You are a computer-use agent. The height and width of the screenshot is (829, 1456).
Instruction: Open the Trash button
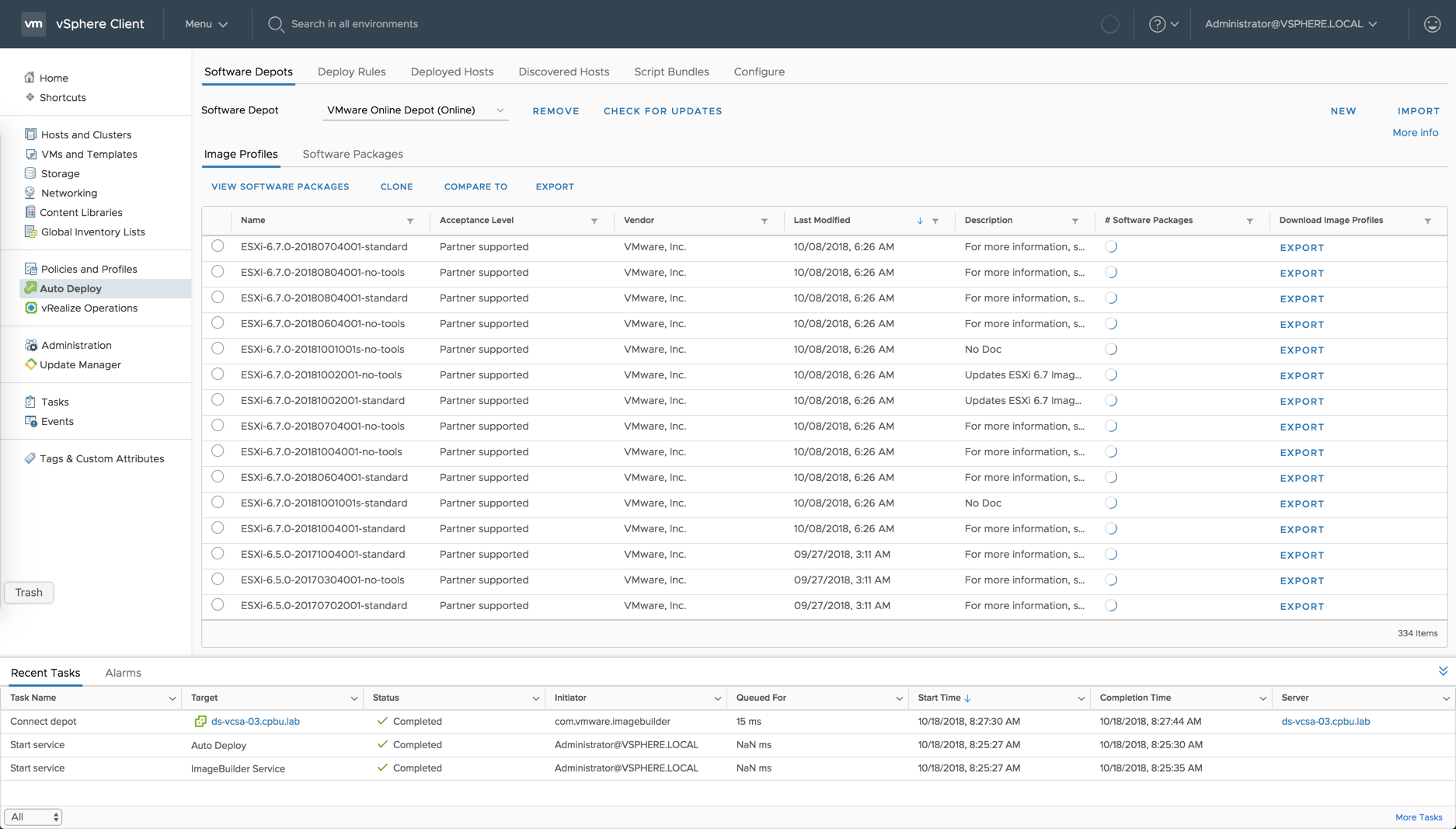(x=29, y=592)
